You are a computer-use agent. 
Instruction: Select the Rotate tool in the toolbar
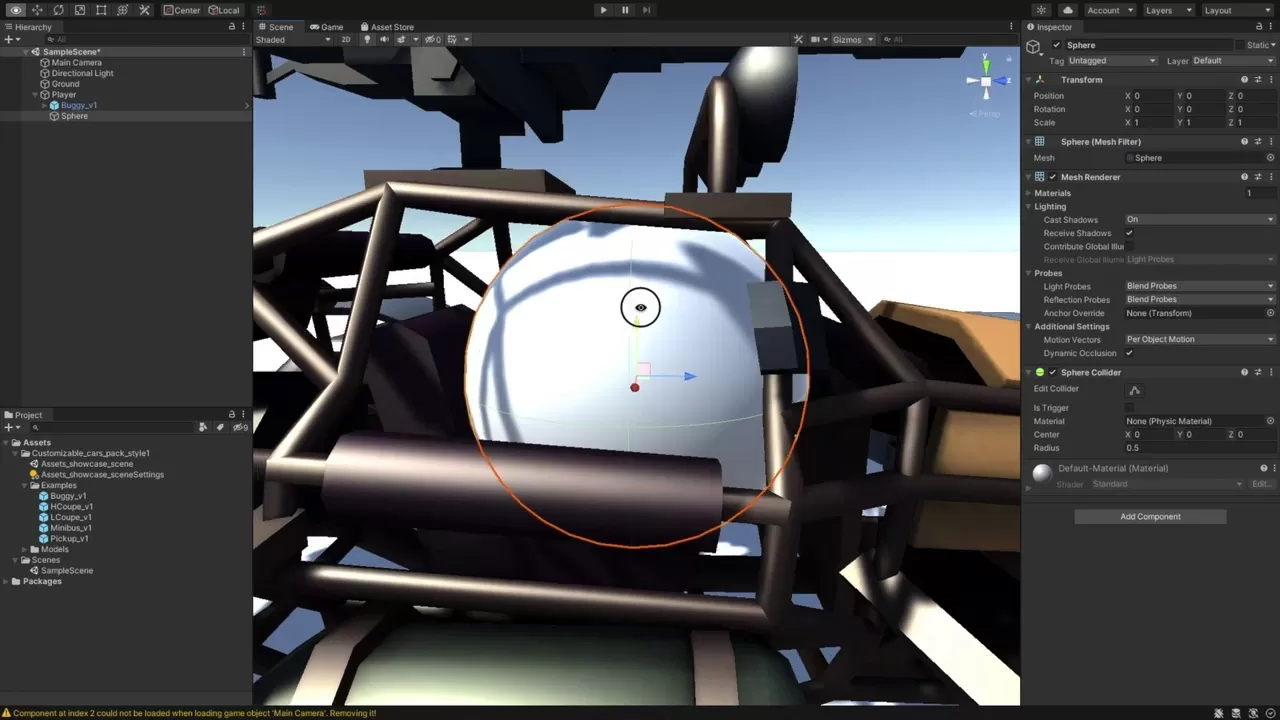58,10
